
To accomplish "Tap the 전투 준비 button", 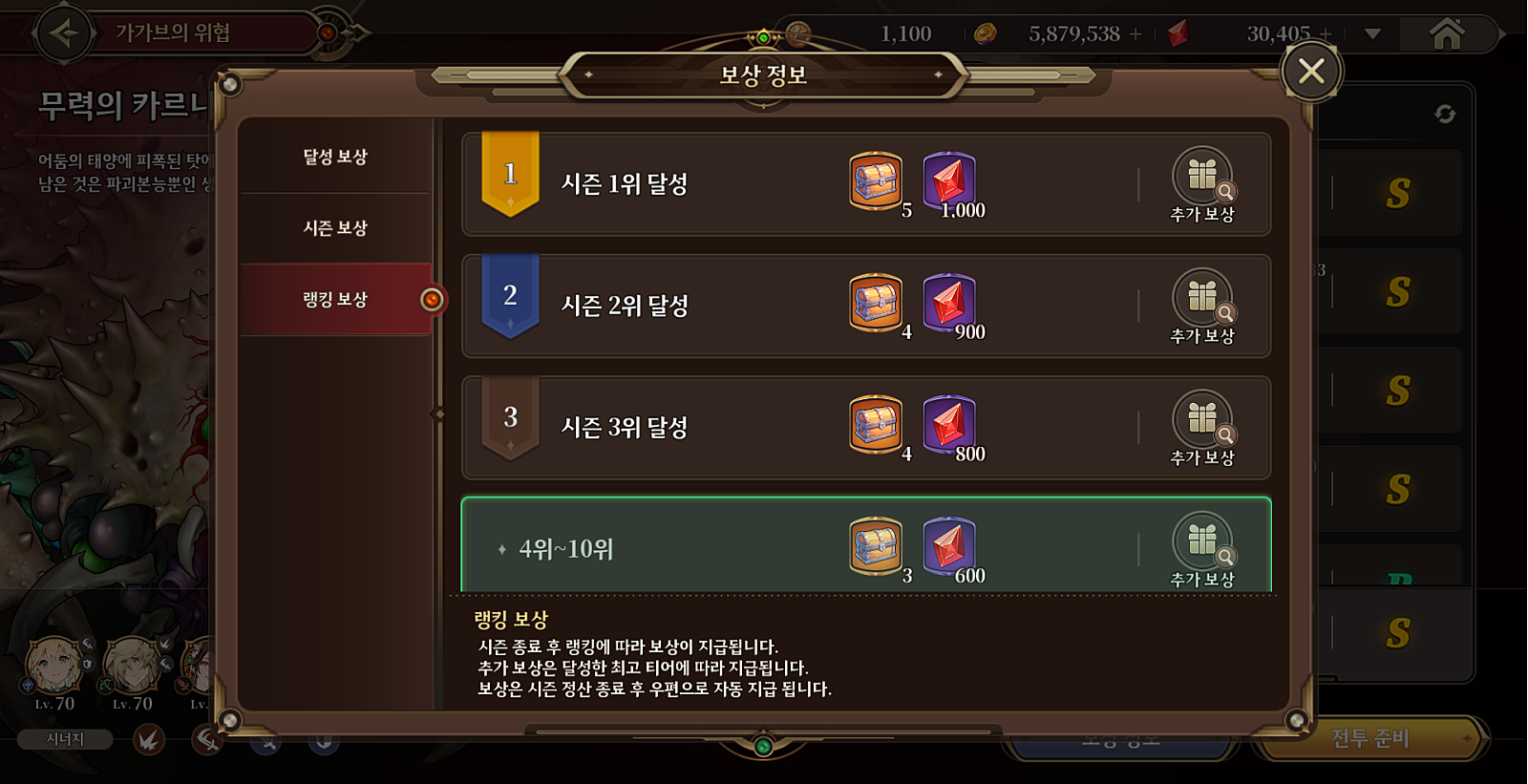I will 1370,738.
